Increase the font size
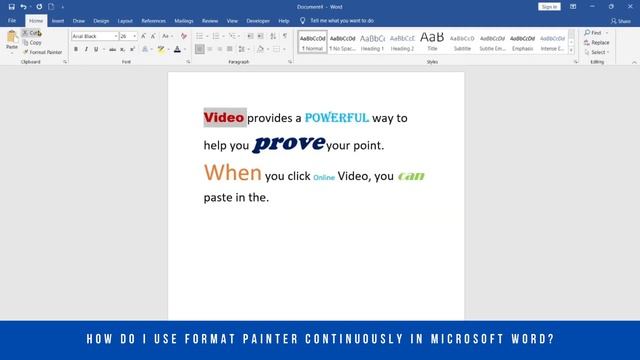640x360 pixels. click(143, 36)
